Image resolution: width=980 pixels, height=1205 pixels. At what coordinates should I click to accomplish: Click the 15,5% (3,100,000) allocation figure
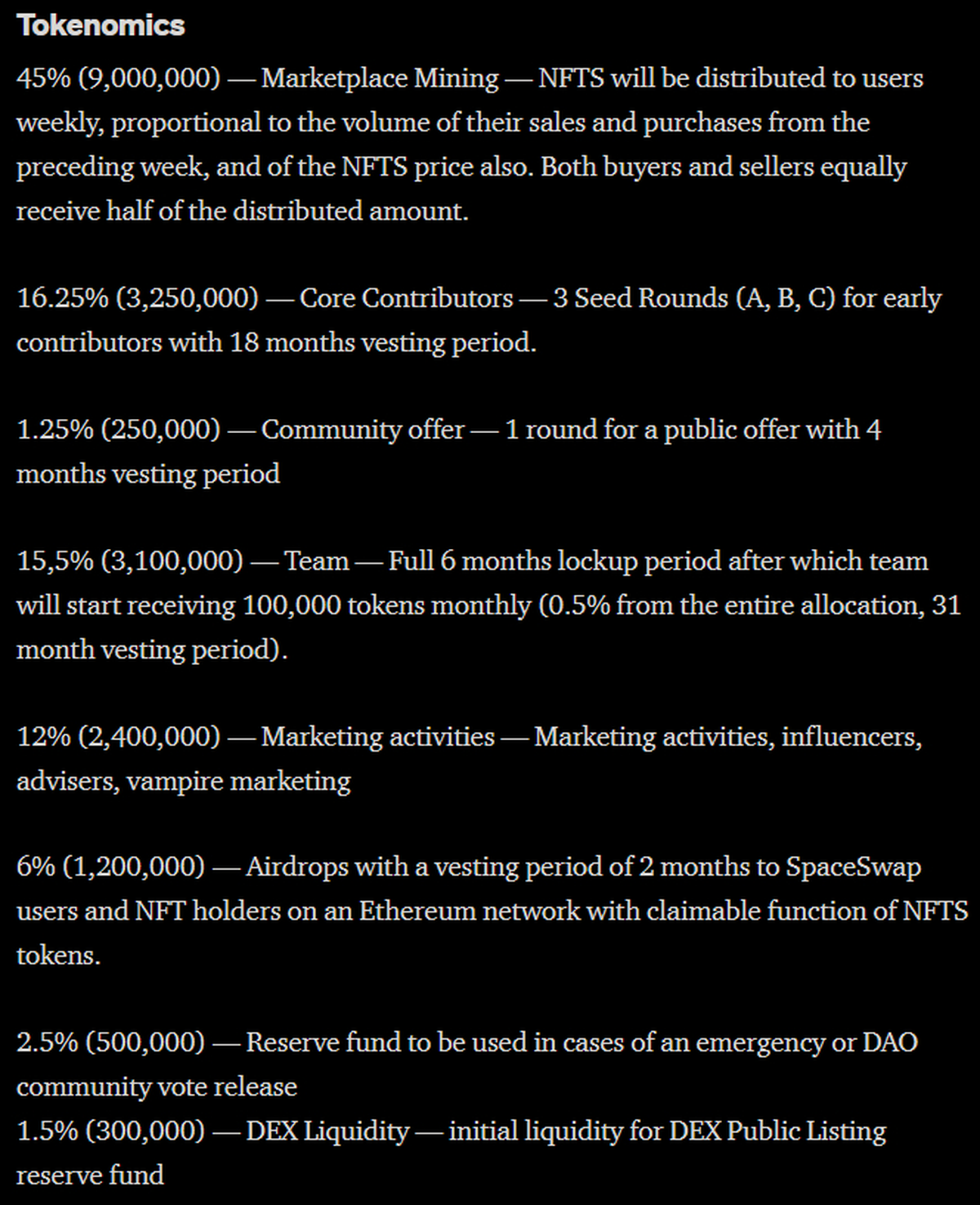130,561
